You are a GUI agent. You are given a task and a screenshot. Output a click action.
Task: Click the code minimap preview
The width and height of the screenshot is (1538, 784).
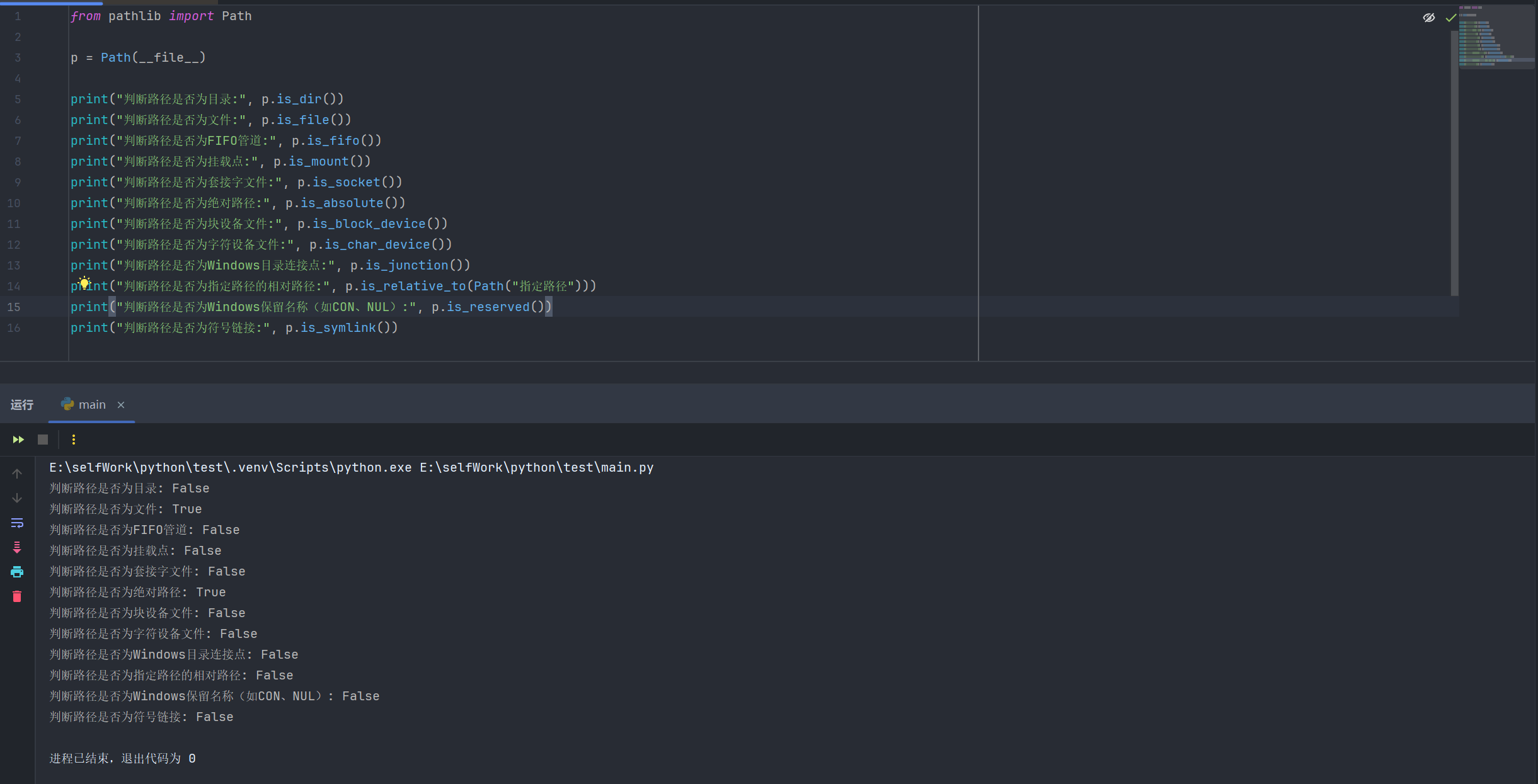coord(1496,38)
